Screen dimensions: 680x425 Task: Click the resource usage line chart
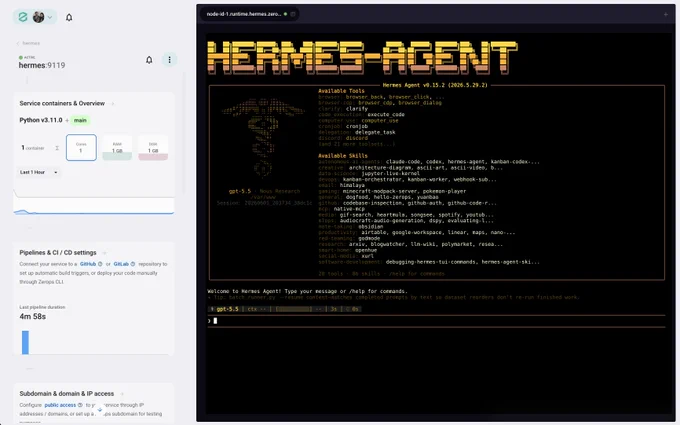click(x=94, y=204)
